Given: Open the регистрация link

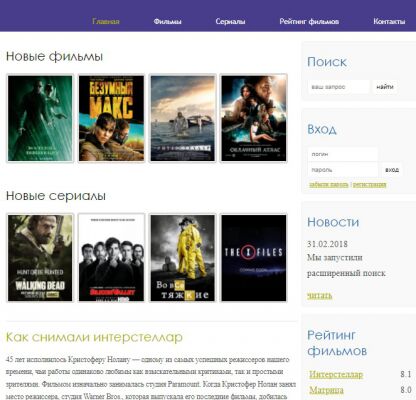Looking at the screenshot, I should pyautogui.click(x=369, y=185).
